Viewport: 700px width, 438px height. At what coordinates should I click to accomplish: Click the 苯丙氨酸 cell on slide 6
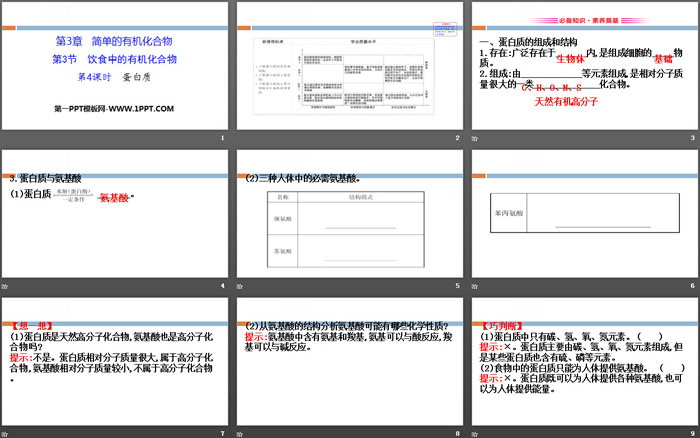pos(508,213)
